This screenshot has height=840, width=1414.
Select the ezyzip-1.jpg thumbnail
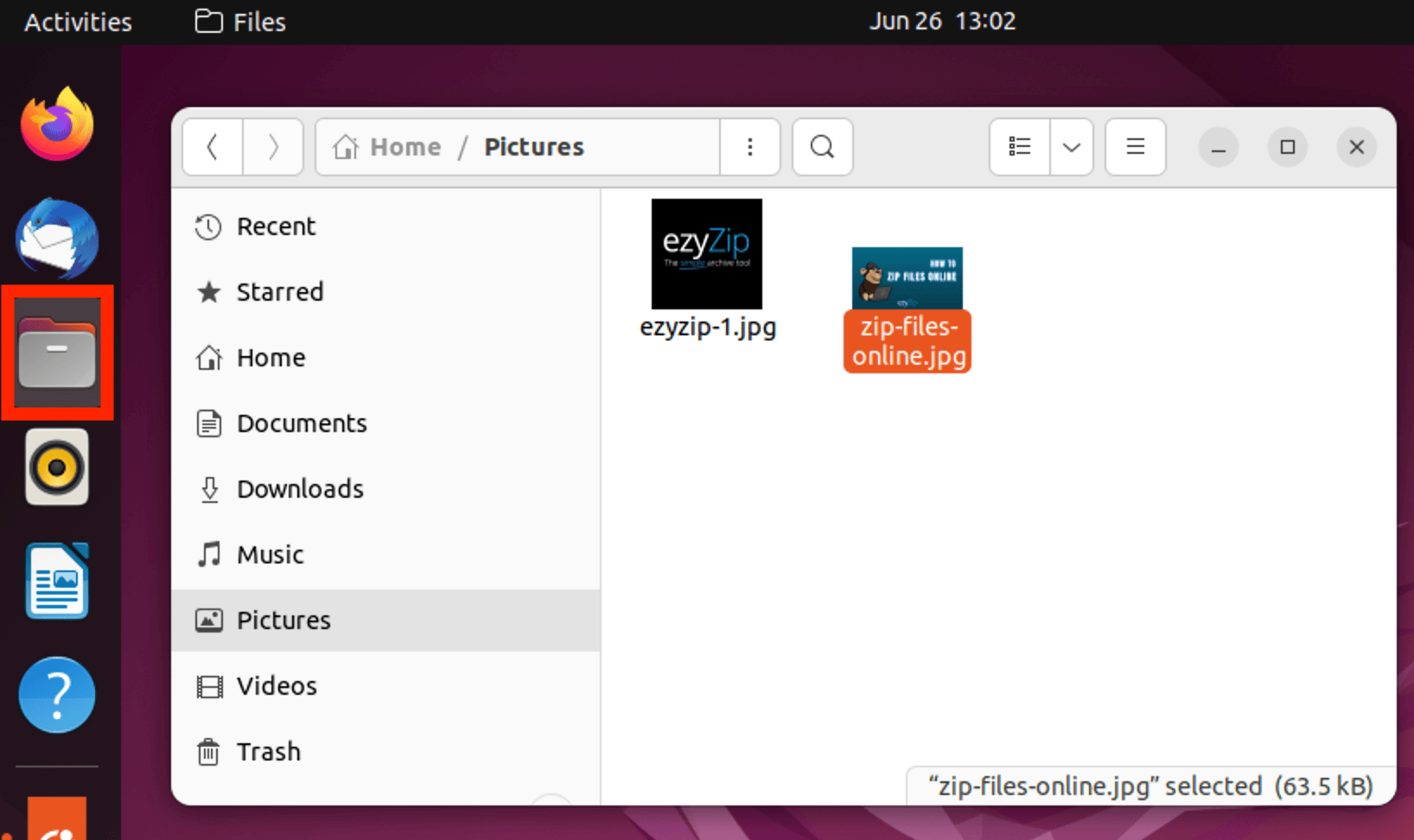[x=706, y=254]
